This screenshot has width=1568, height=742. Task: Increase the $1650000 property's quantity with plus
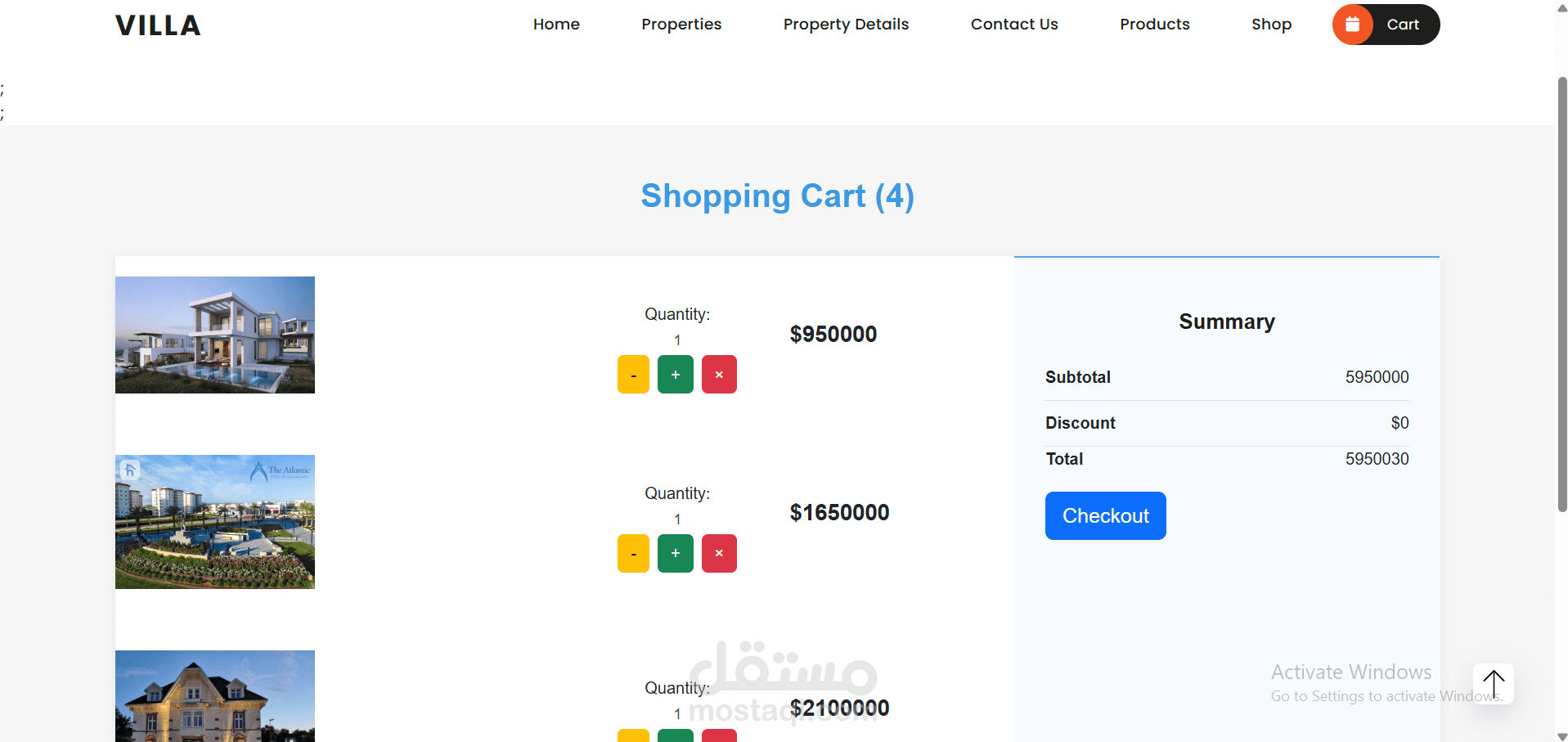pos(676,554)
